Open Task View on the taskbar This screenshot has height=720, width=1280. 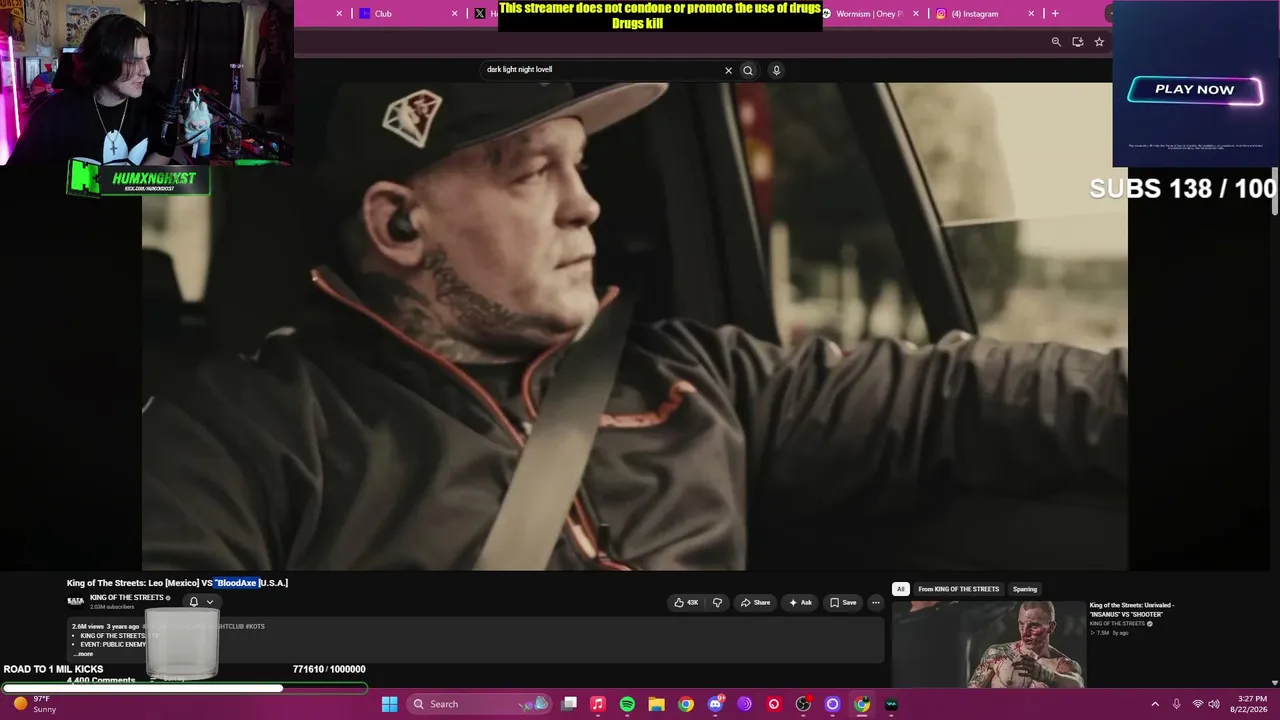coord(569,704)
